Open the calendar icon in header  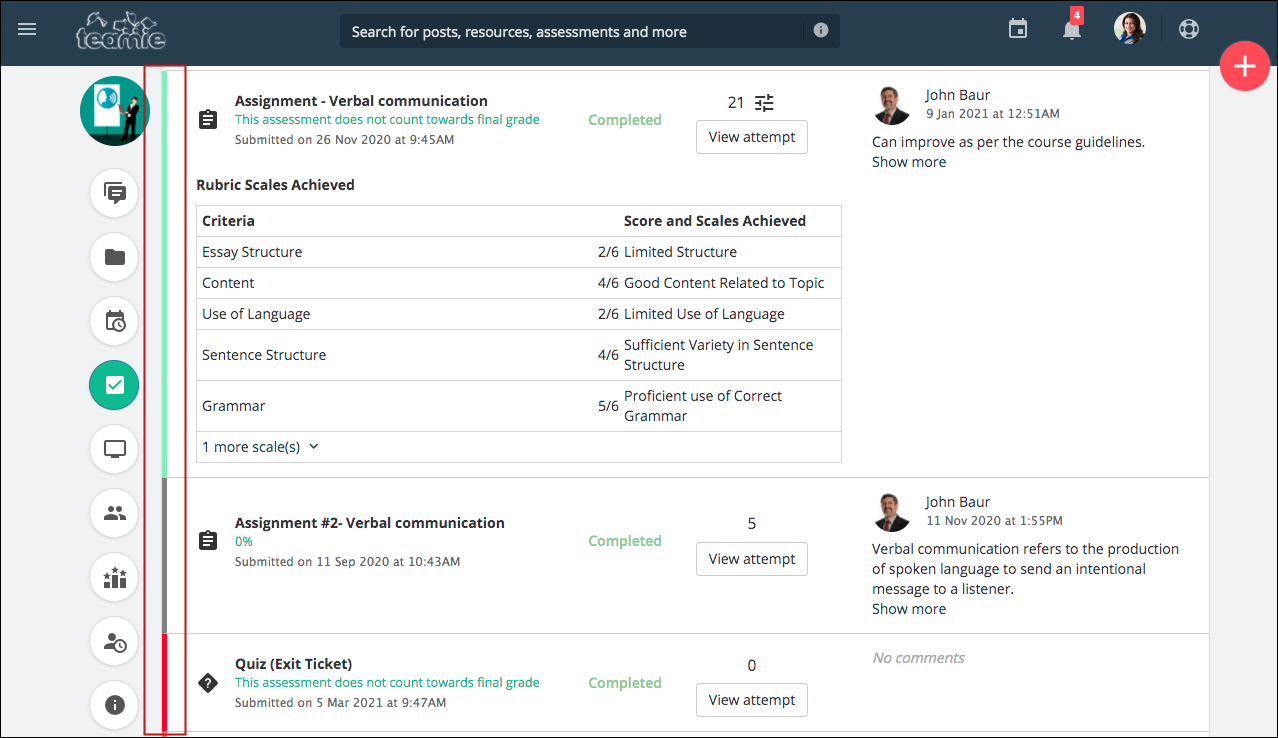point(1018,30)
